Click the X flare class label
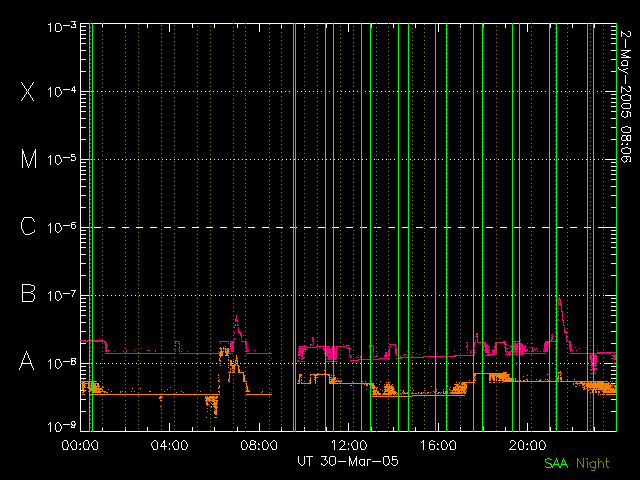 tap(27, 91)
